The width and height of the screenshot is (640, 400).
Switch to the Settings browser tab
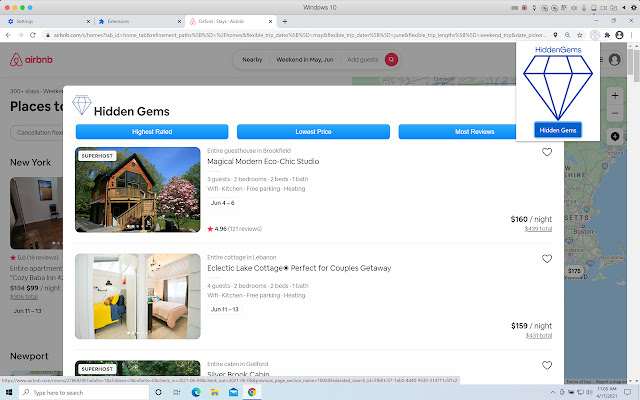tap(47, 21)
